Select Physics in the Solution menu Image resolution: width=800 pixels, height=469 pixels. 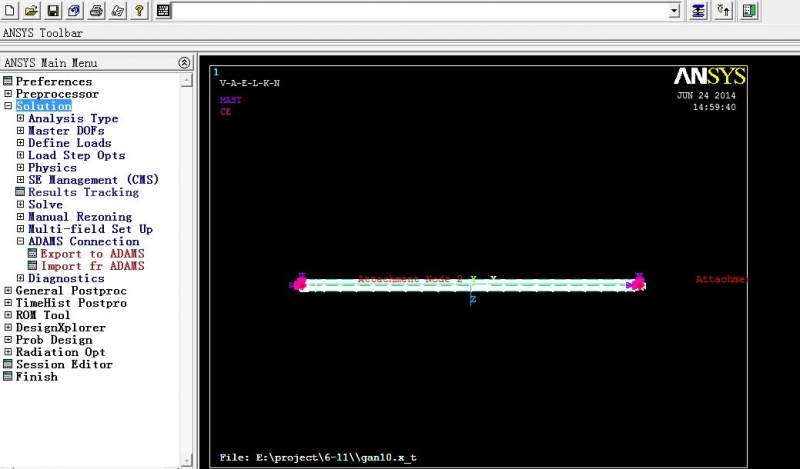(52, 167)
